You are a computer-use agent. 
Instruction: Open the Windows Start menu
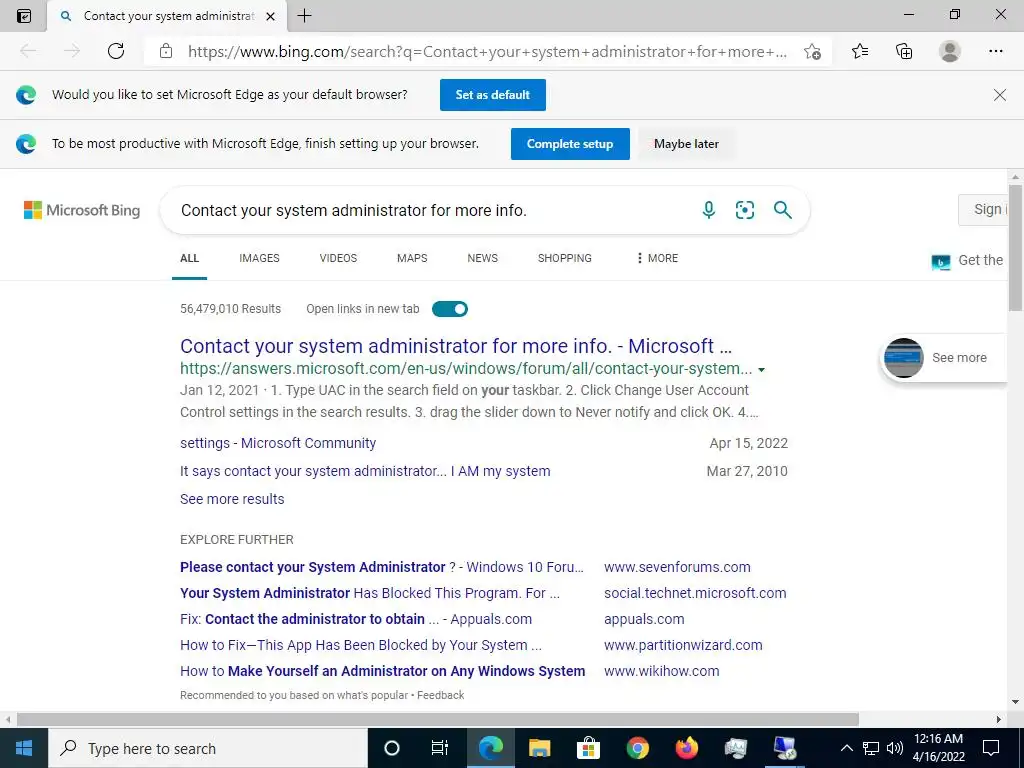24,748
